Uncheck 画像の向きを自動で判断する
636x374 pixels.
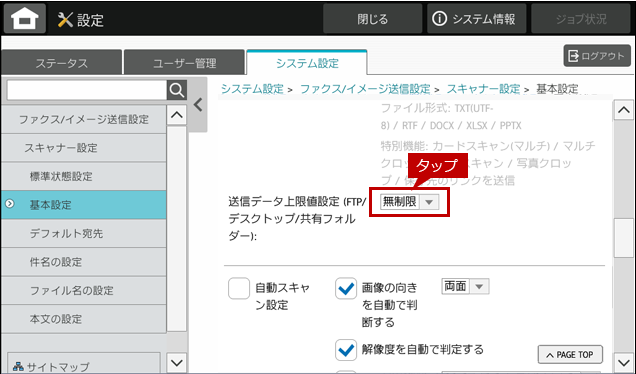click(x=346, y=288)
